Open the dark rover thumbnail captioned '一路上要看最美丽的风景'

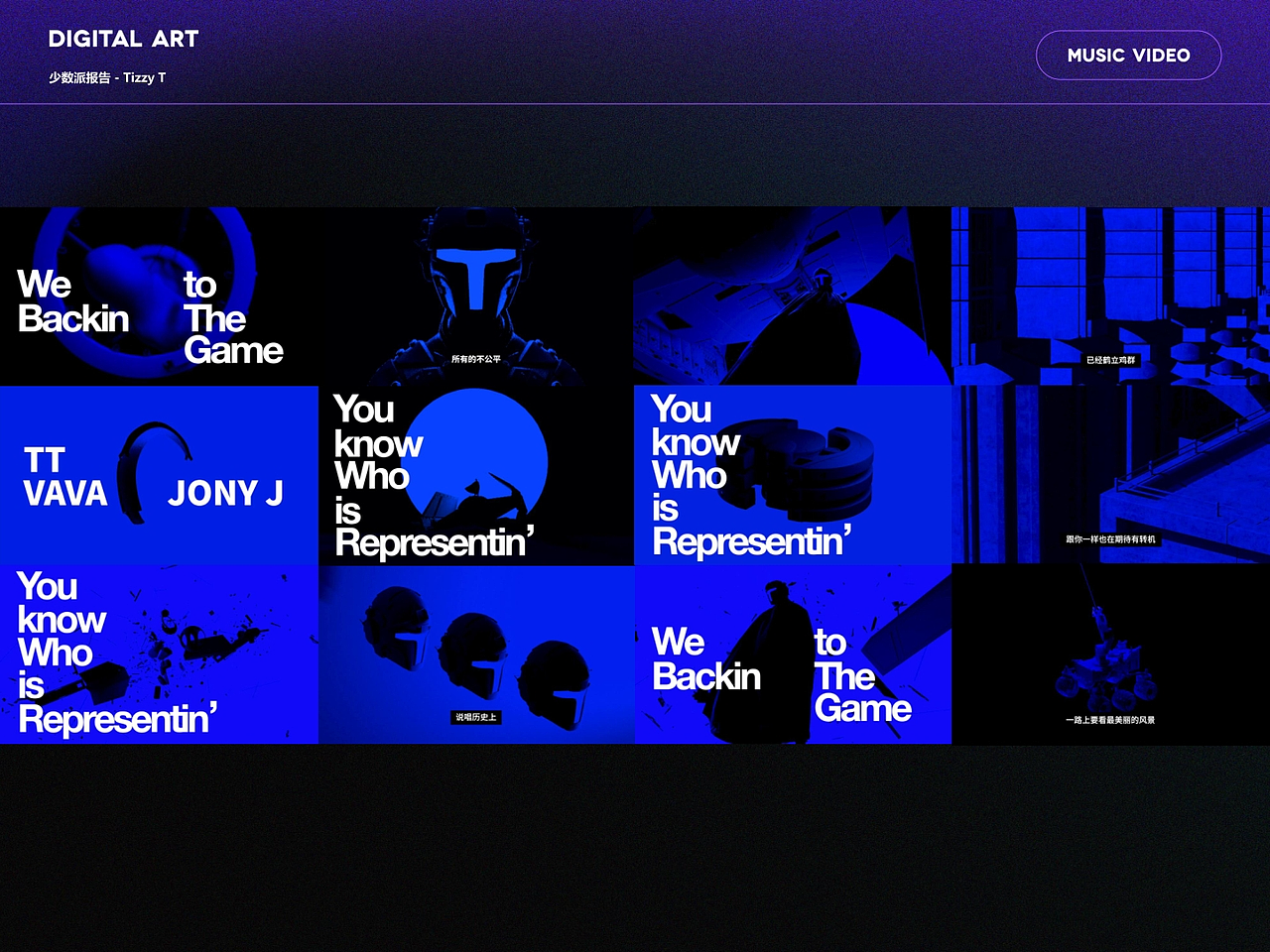1111,654
